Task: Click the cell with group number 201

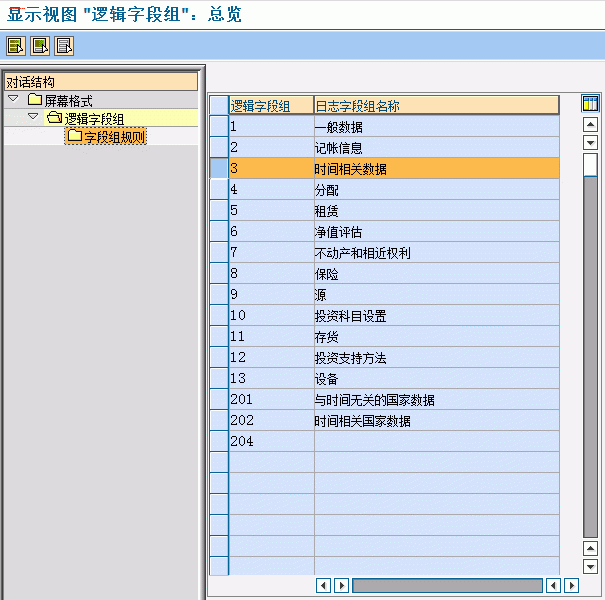Action: pos(271,399)
